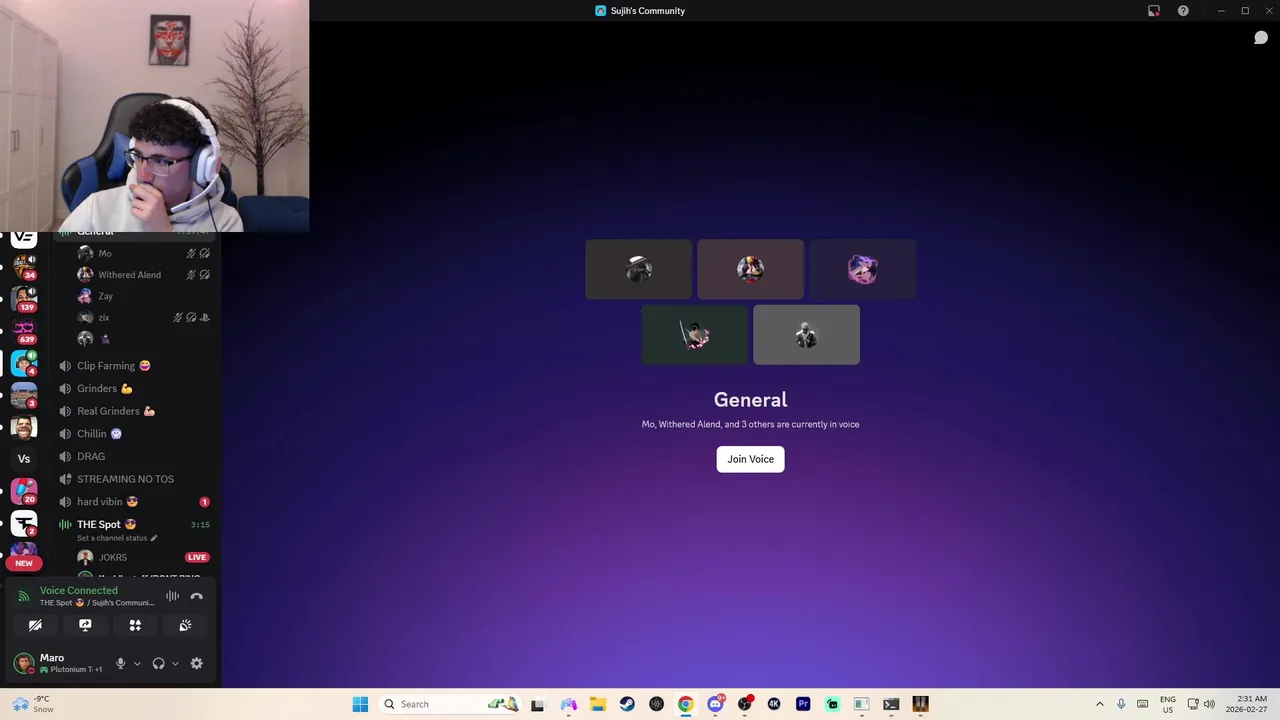Click the gray hooded avatar participant tile
This screenshot has width=1280, height=720.
tap(806, 335)
